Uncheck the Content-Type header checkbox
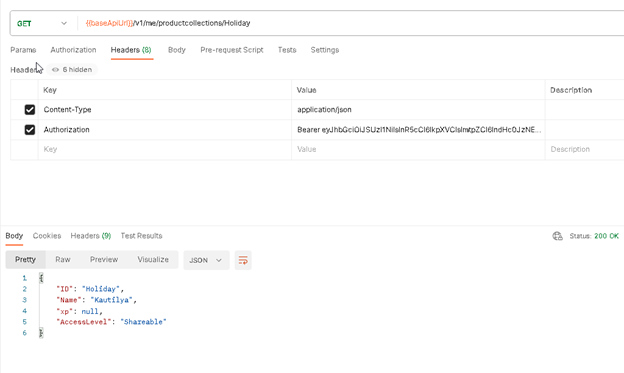624x373 pixels. [30, 109]
